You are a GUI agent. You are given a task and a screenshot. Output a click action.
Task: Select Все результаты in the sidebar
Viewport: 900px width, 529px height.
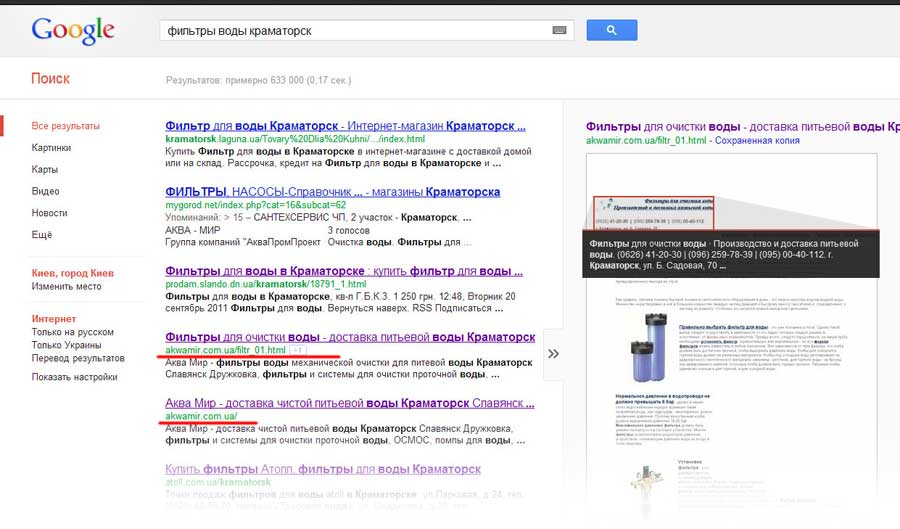click(65, 126)
